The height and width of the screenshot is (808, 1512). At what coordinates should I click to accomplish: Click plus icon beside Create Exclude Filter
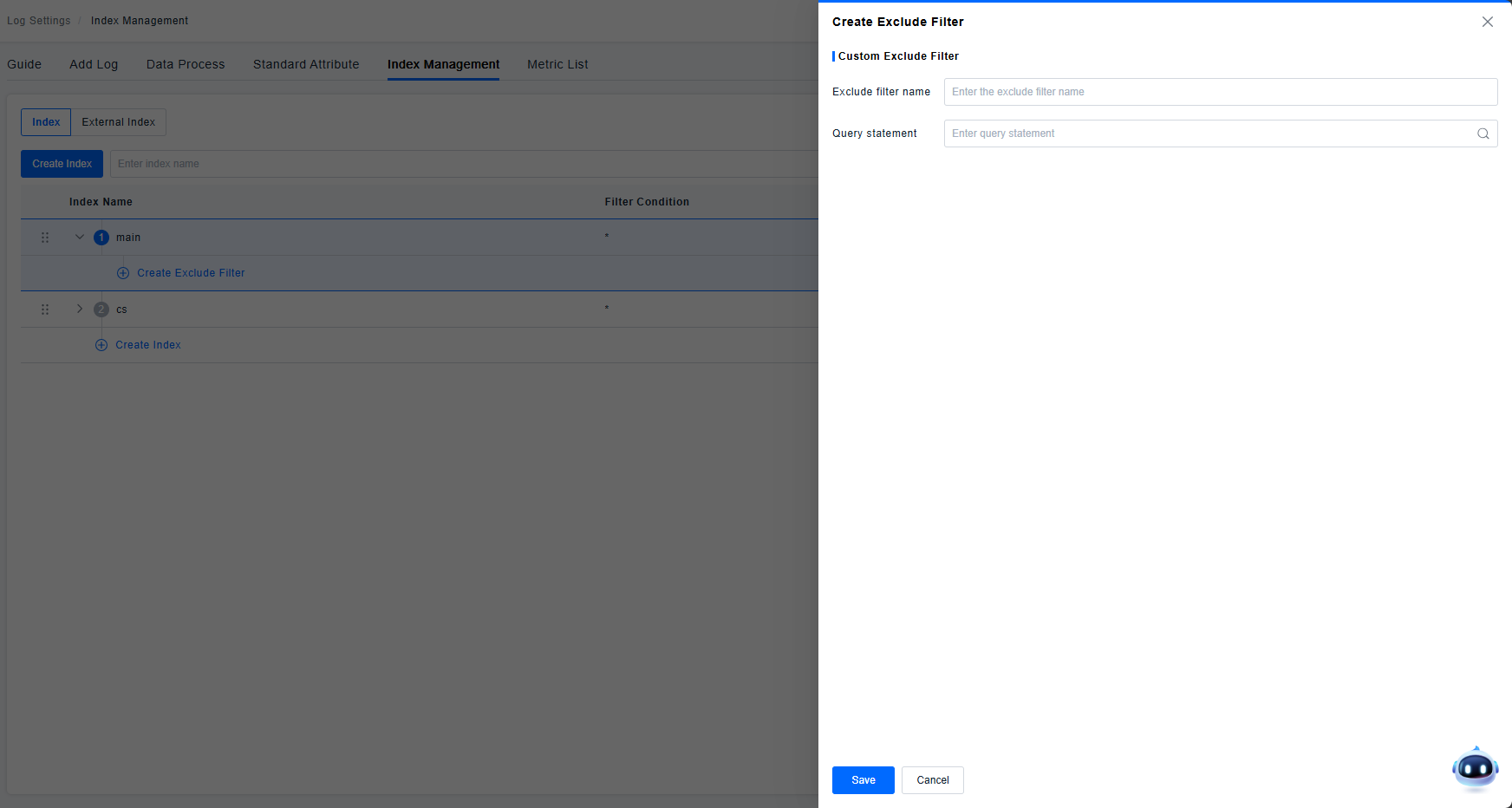tap(123, 273)
